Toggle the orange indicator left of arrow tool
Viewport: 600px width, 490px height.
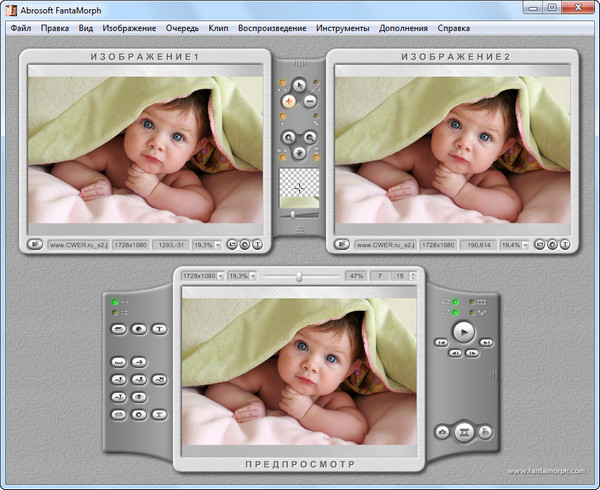pos(282,84)
